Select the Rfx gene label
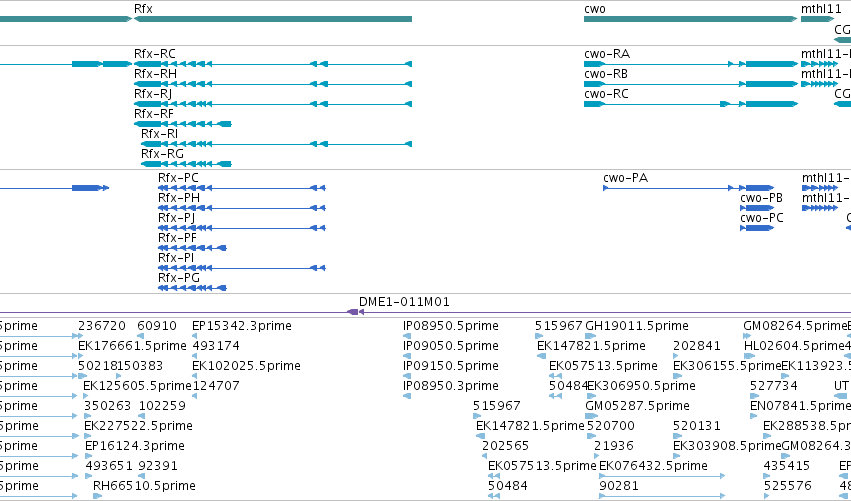Image resolution: width=851 pixels, height=501 pixels. (x=143, y=9)
